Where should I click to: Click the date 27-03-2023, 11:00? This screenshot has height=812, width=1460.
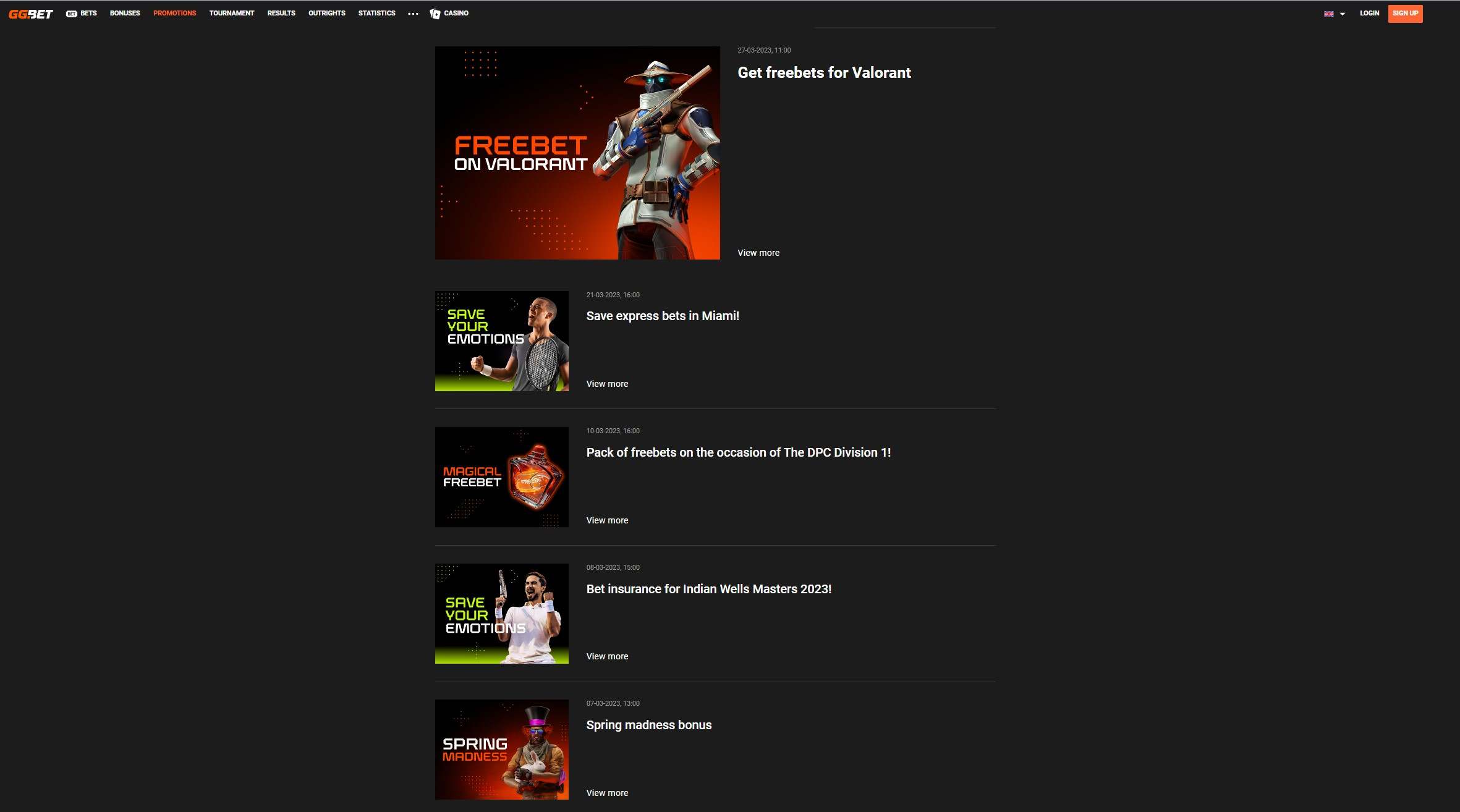(x=764, y=50)
